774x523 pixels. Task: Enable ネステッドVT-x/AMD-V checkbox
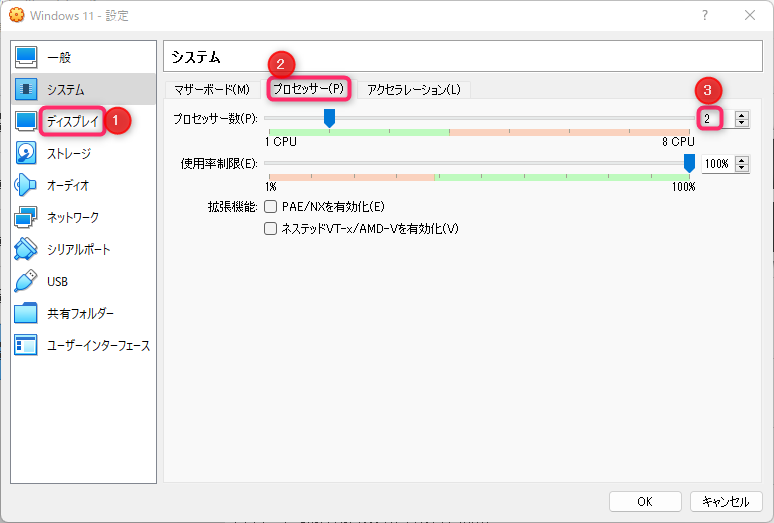(x=271, y=229)
